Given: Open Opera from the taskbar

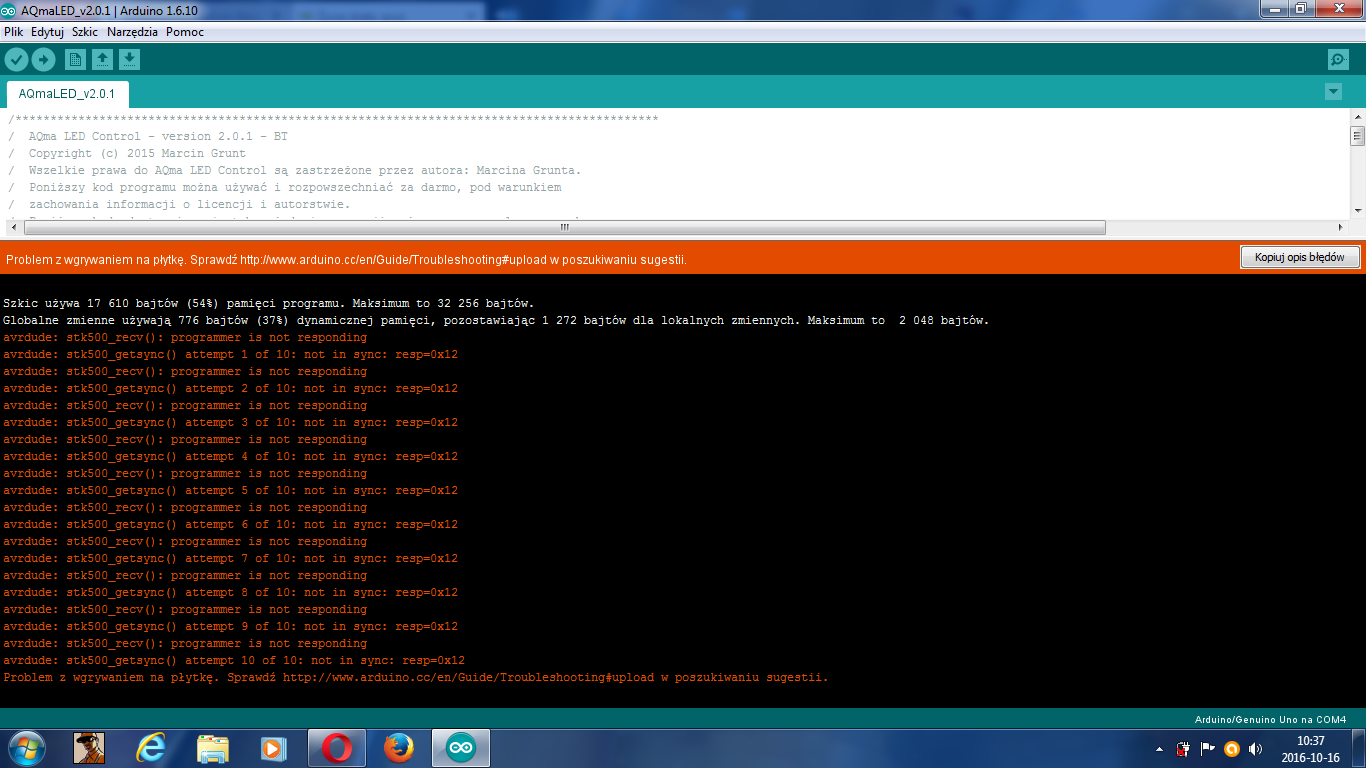Looking at the screenshot, I should 337,747.
